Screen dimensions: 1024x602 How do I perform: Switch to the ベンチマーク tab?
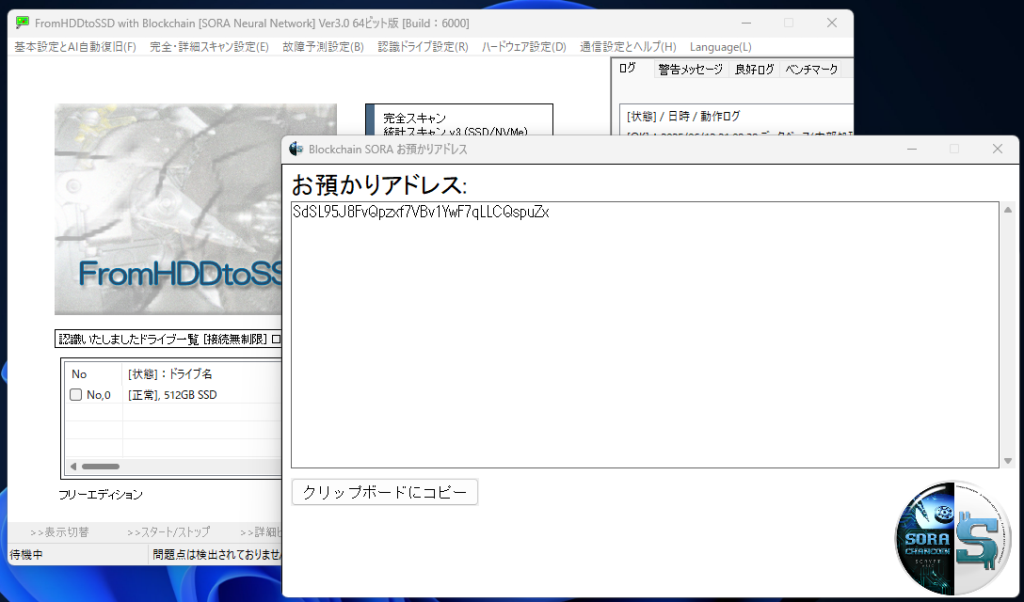point(811,69)
